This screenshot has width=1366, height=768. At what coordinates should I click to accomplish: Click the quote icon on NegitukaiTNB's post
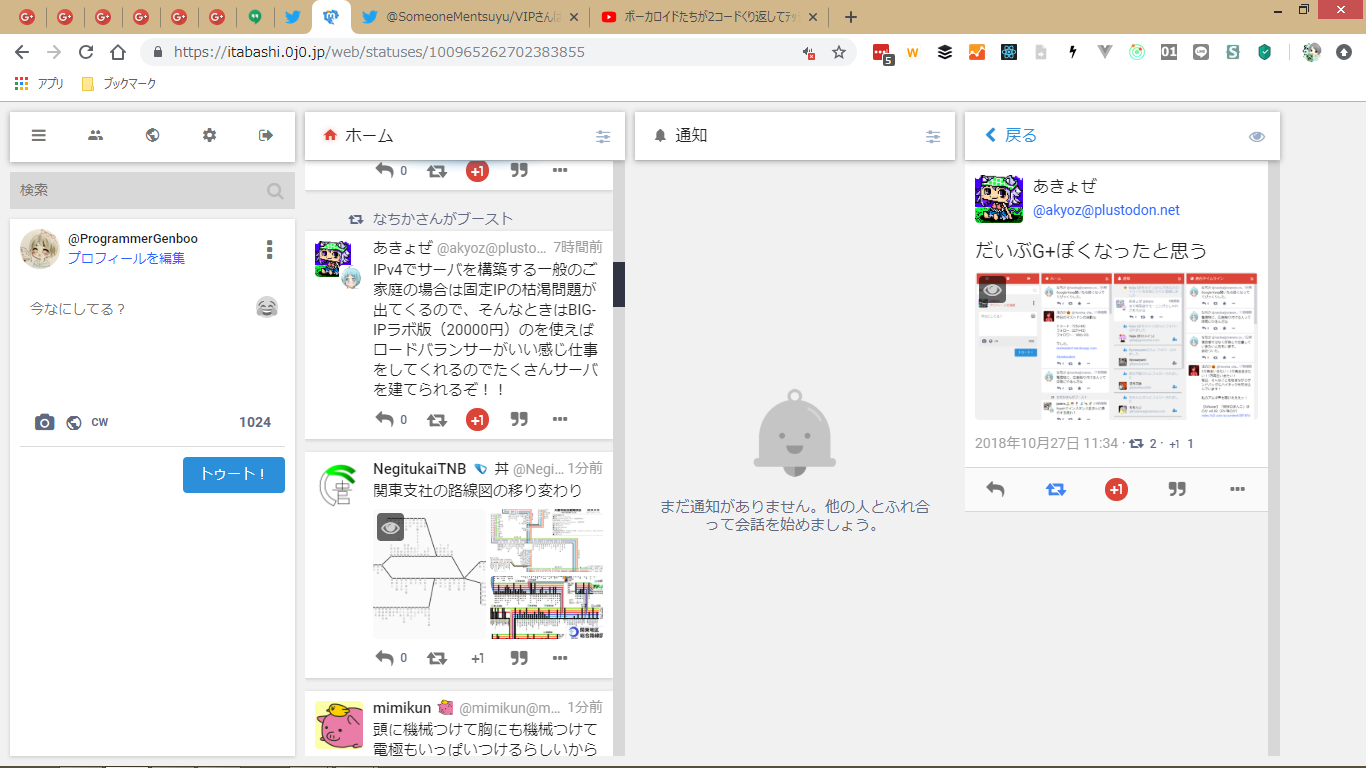pos(519,658)
